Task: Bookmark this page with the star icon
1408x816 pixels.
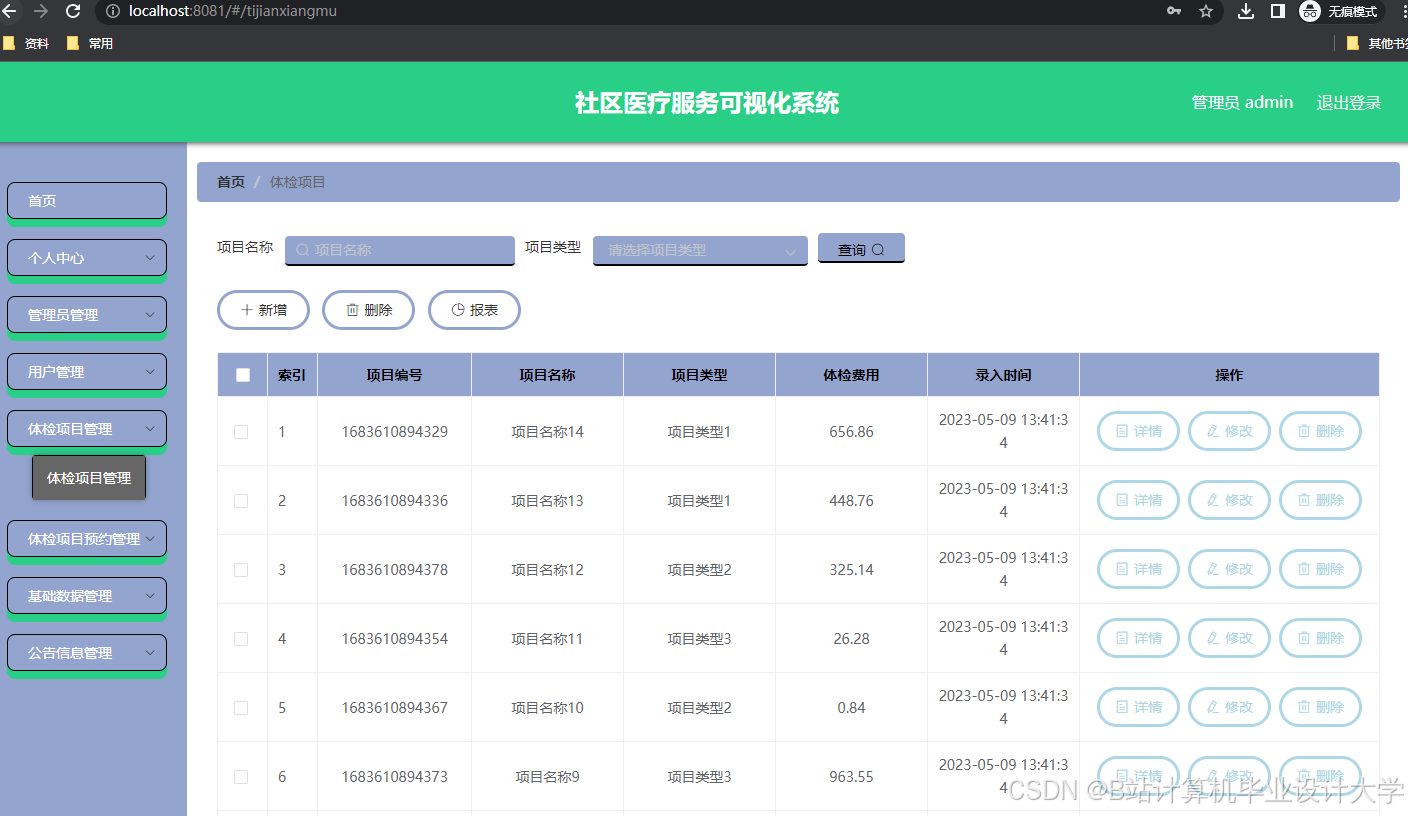Action: 1206,11
